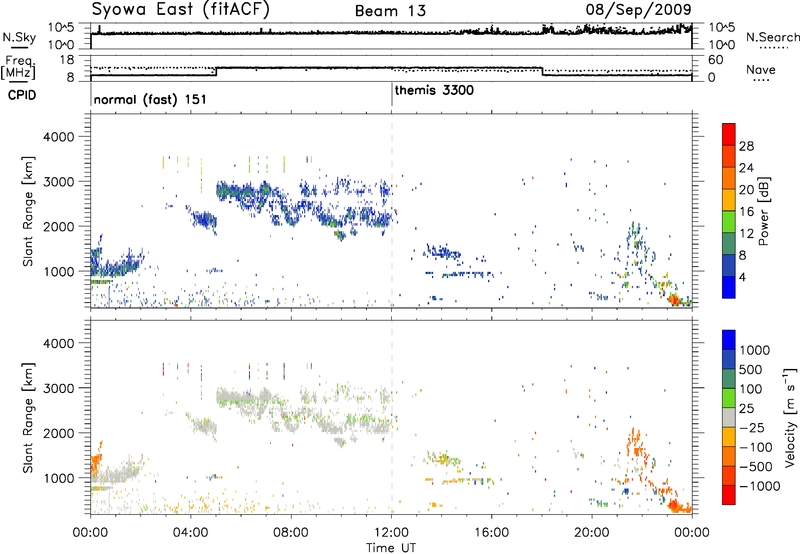Click the '08:00' time axis tick label
Viewport: 800px width, 554px height.
click(291, 533)
